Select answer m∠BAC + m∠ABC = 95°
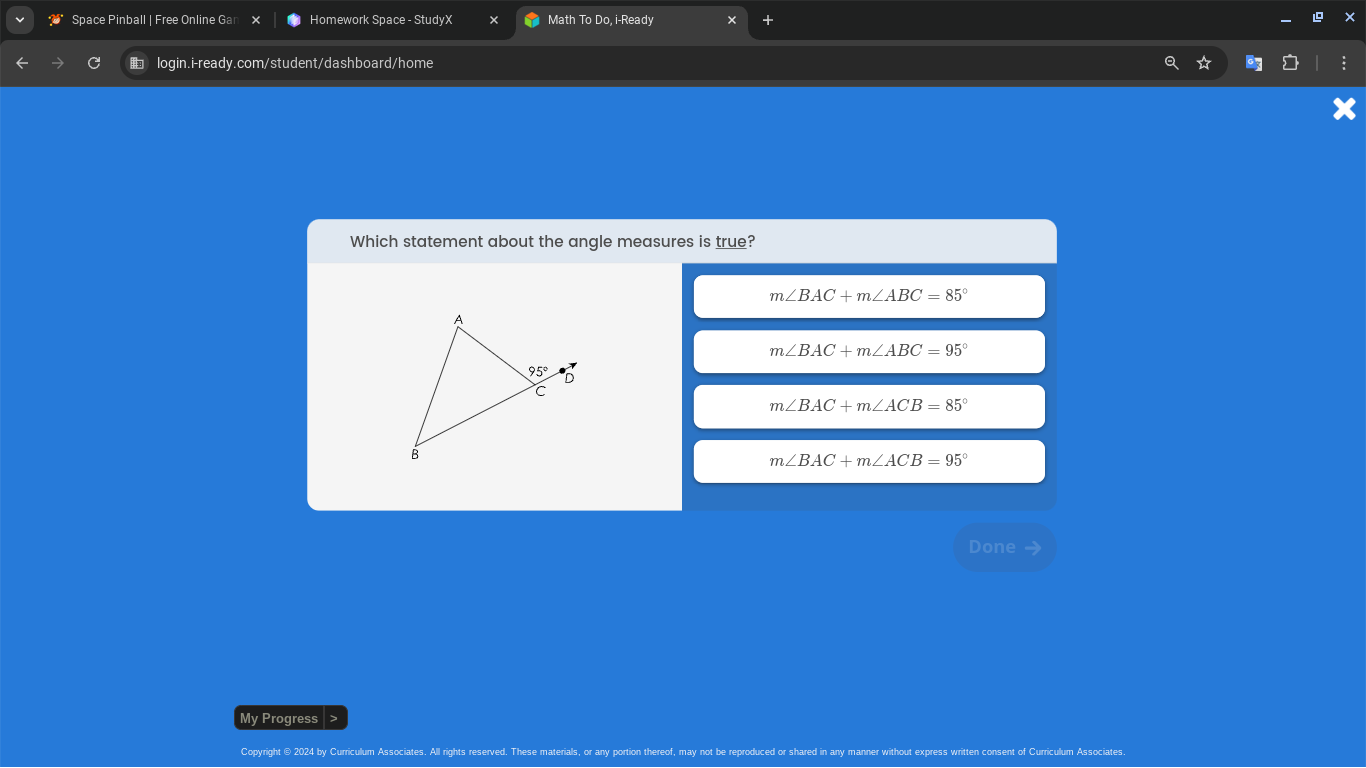 tap(869, 351)
